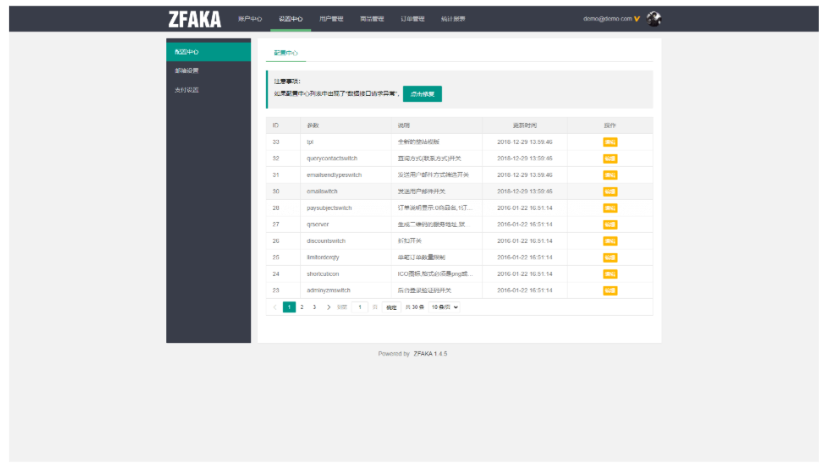Click the edit button for the tpl row
The height and width of the screenshot is (474, 829).
click(609, 142)
